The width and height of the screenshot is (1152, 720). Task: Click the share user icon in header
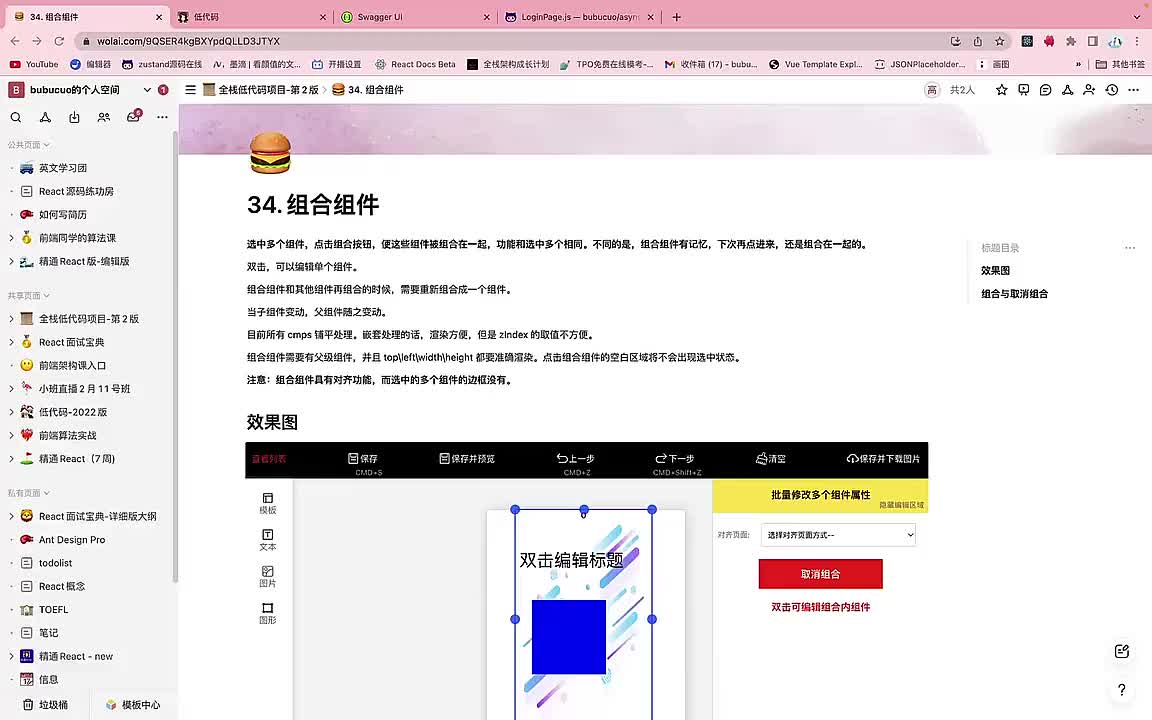(x=1090, y=90)
